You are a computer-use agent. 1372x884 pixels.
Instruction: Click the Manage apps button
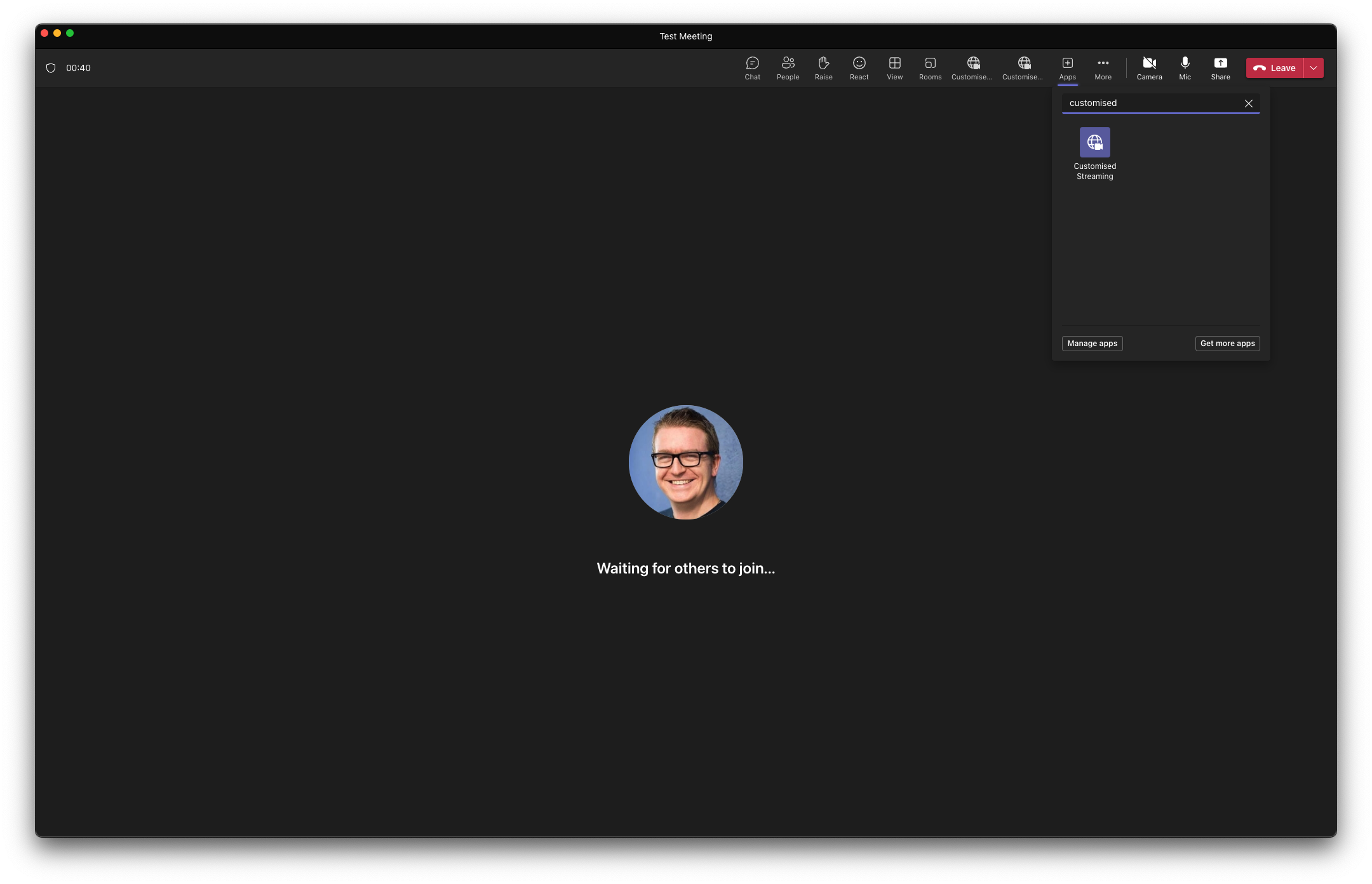(1092, 344)
